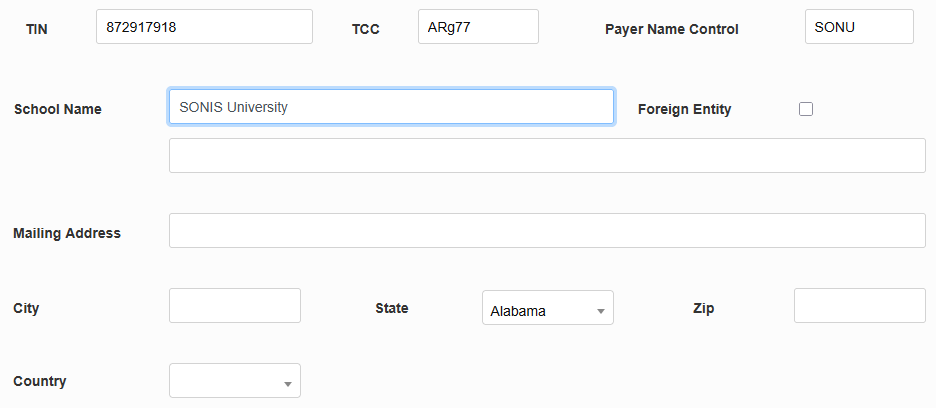
Task: Click the empty second School Name line
Action: pyautogui.click(x=547, y=156)
